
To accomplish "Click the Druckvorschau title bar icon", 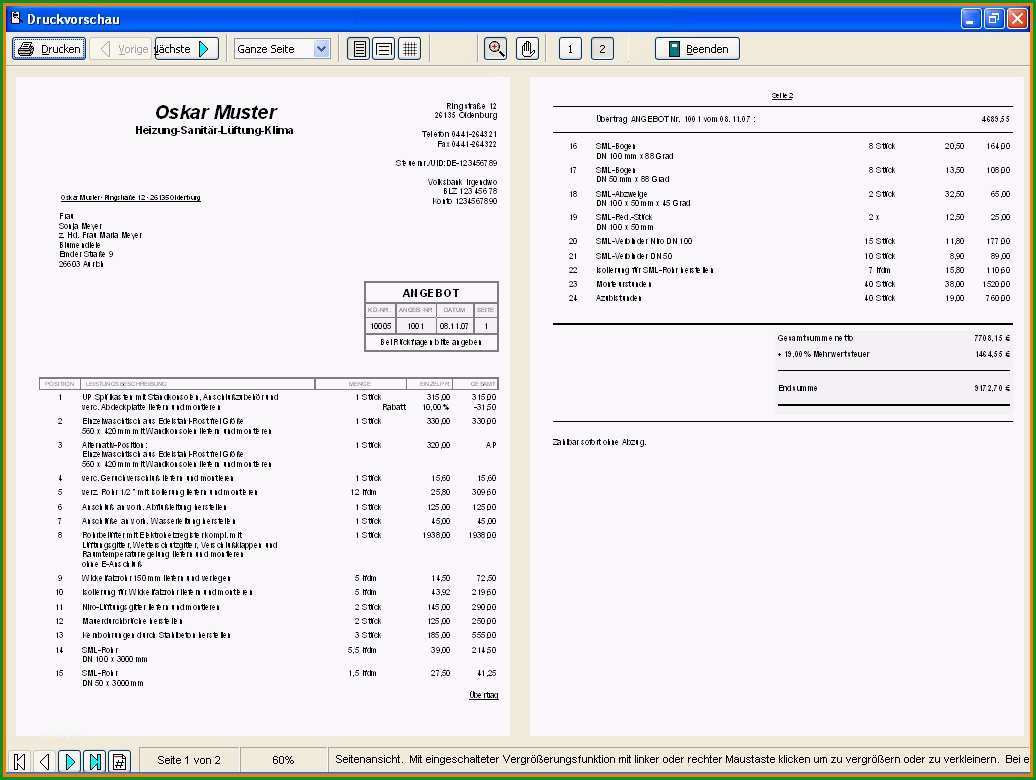I will [16, 18].
